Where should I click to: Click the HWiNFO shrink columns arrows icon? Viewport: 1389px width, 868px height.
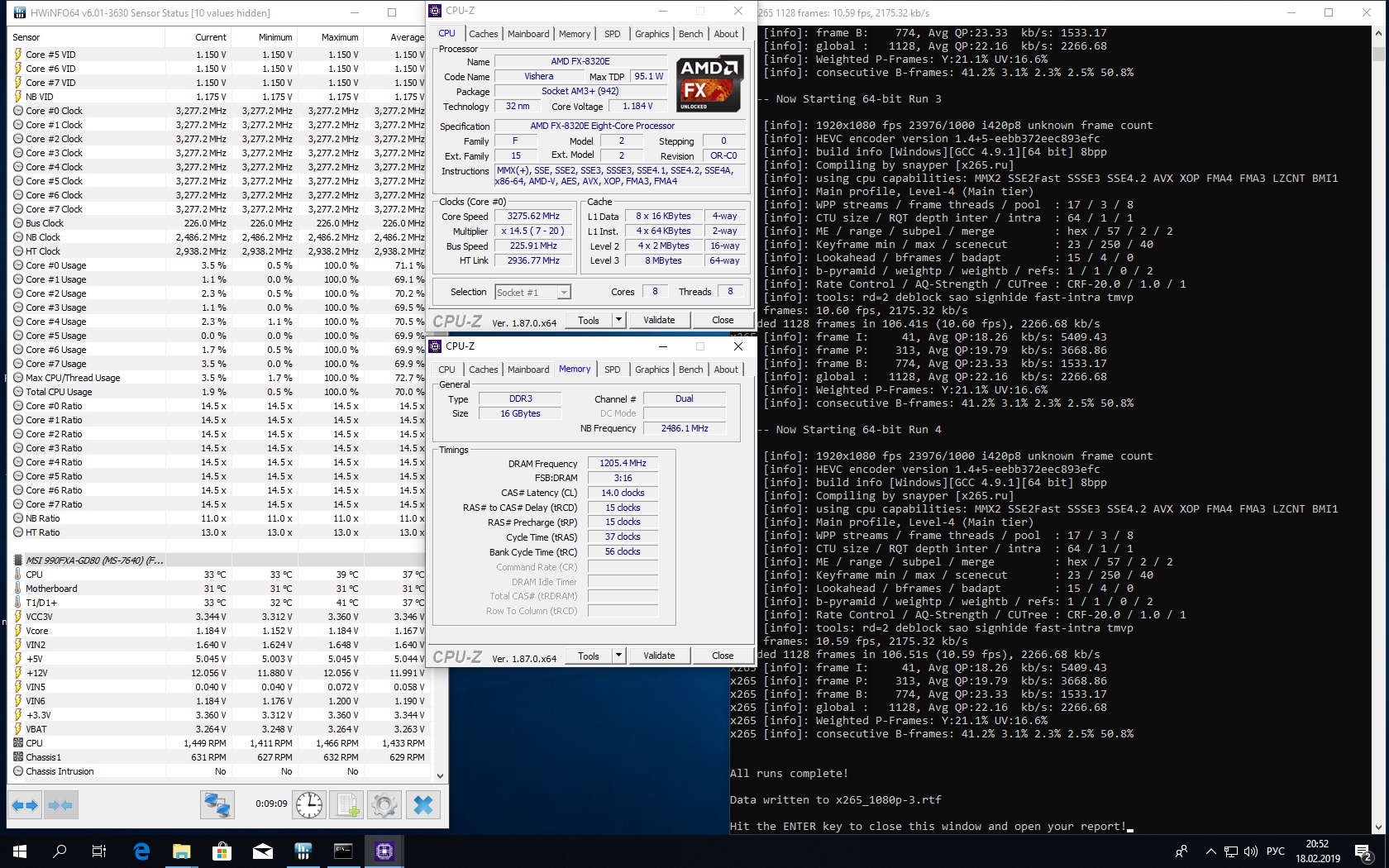[60, 805]
